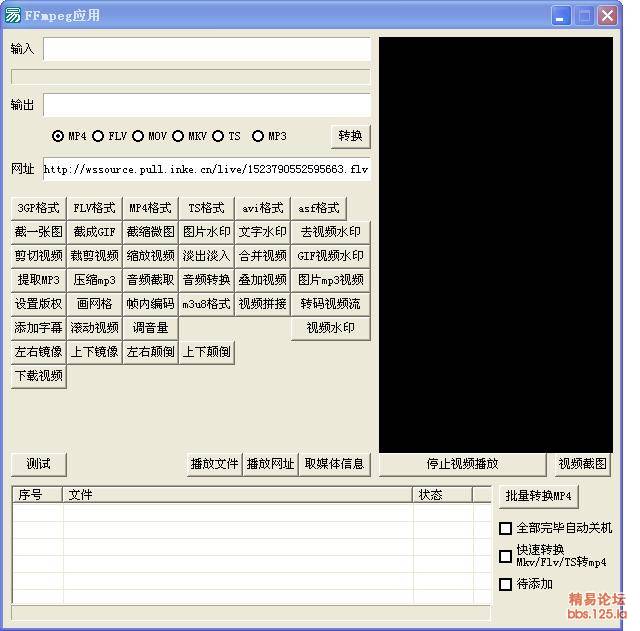Click the 批量转换MP4 batch convert button

coord(538,496)
